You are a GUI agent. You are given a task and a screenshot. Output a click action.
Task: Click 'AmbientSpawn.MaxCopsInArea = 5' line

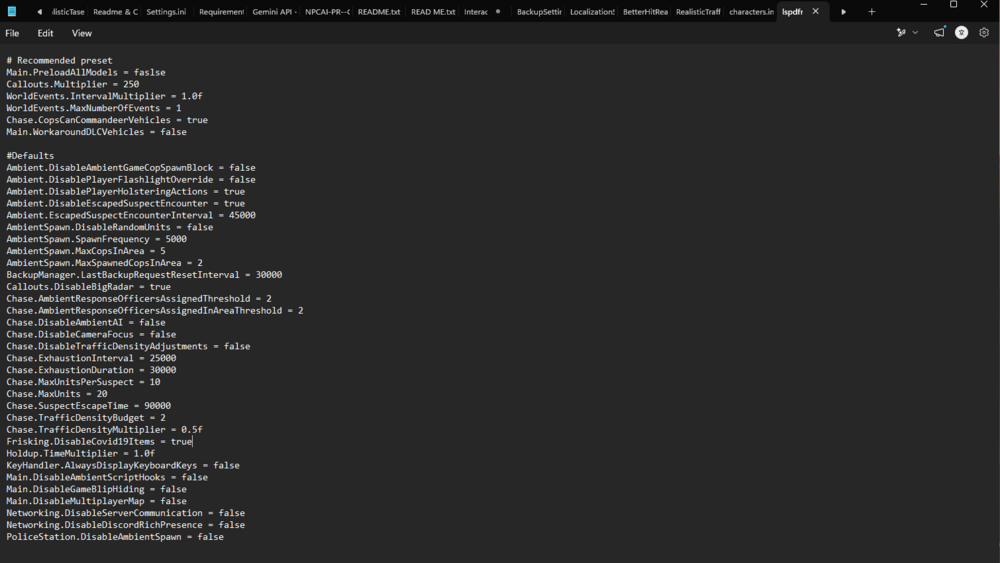point(86,251)
